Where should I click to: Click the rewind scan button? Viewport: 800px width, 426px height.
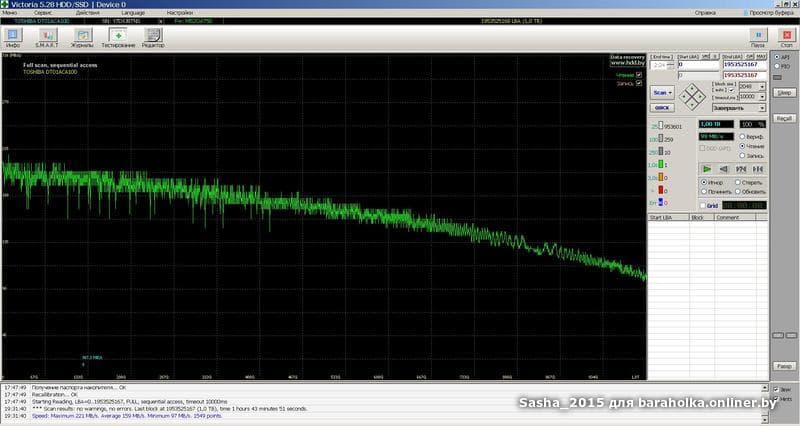[x=723, y=169]
